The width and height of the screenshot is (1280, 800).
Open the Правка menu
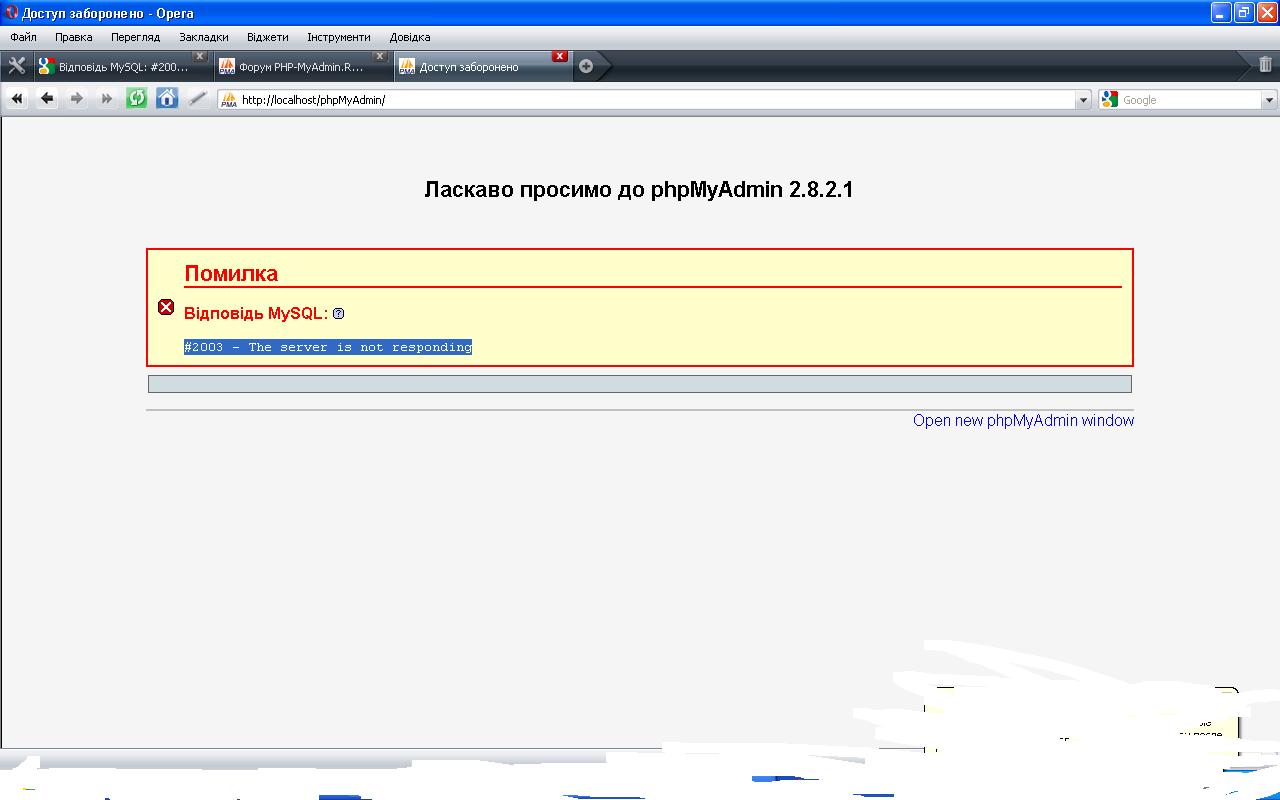click(74, 37)
